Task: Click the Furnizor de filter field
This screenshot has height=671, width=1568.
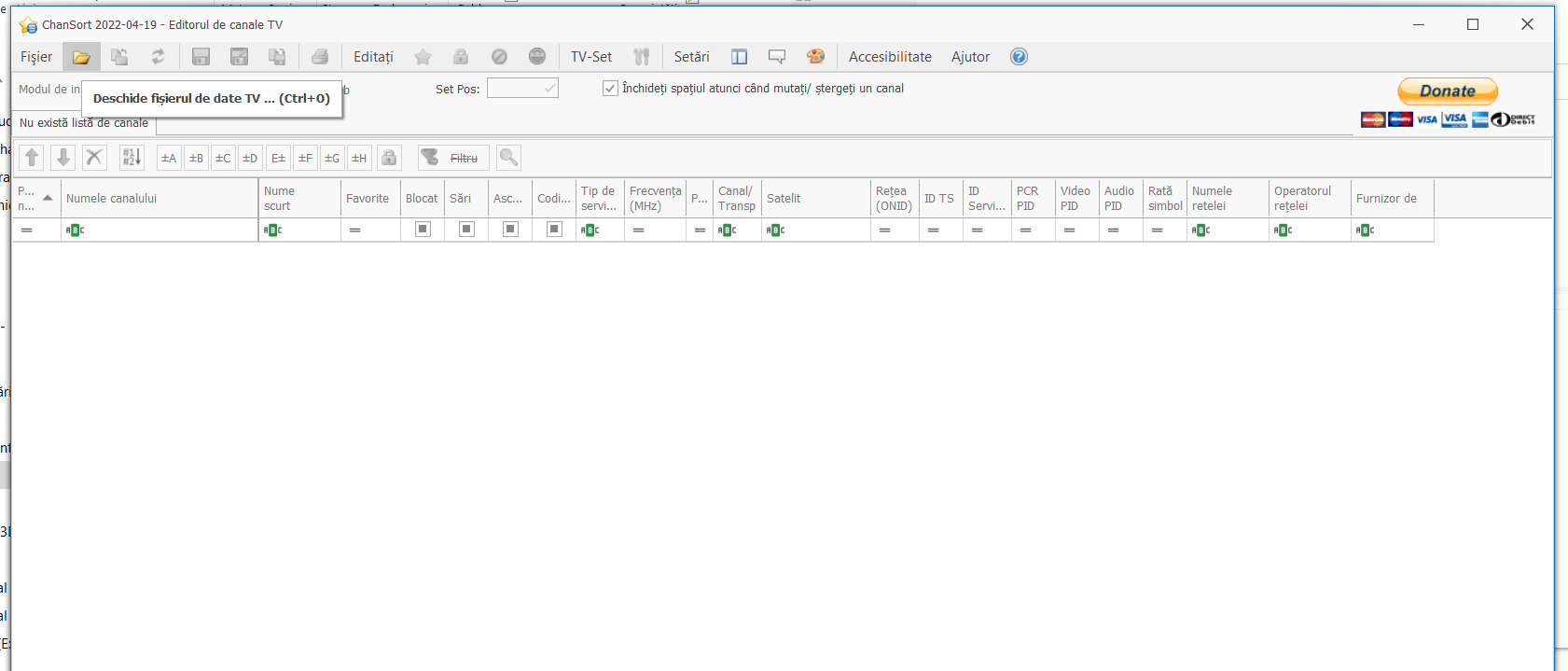Action: click(1393, 230)
